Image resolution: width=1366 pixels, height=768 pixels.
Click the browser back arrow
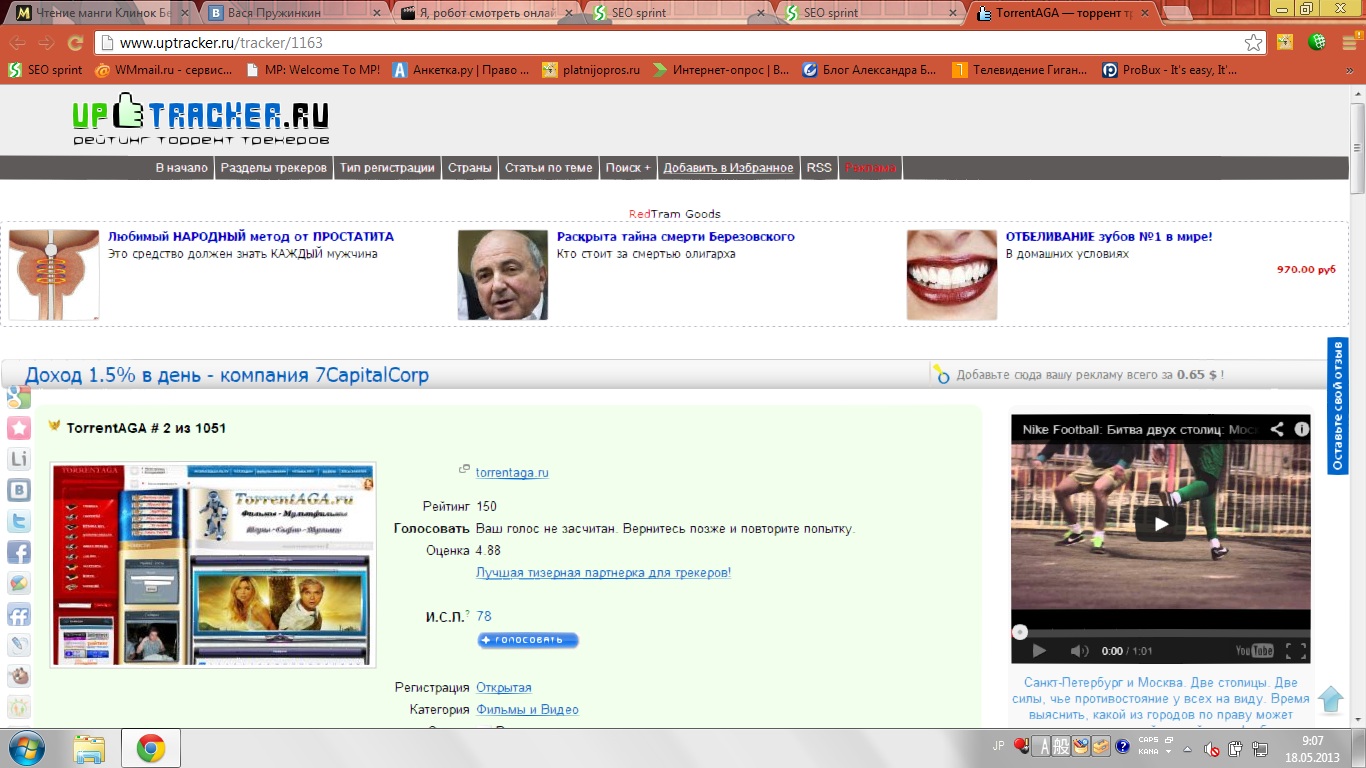pos(17,43)
